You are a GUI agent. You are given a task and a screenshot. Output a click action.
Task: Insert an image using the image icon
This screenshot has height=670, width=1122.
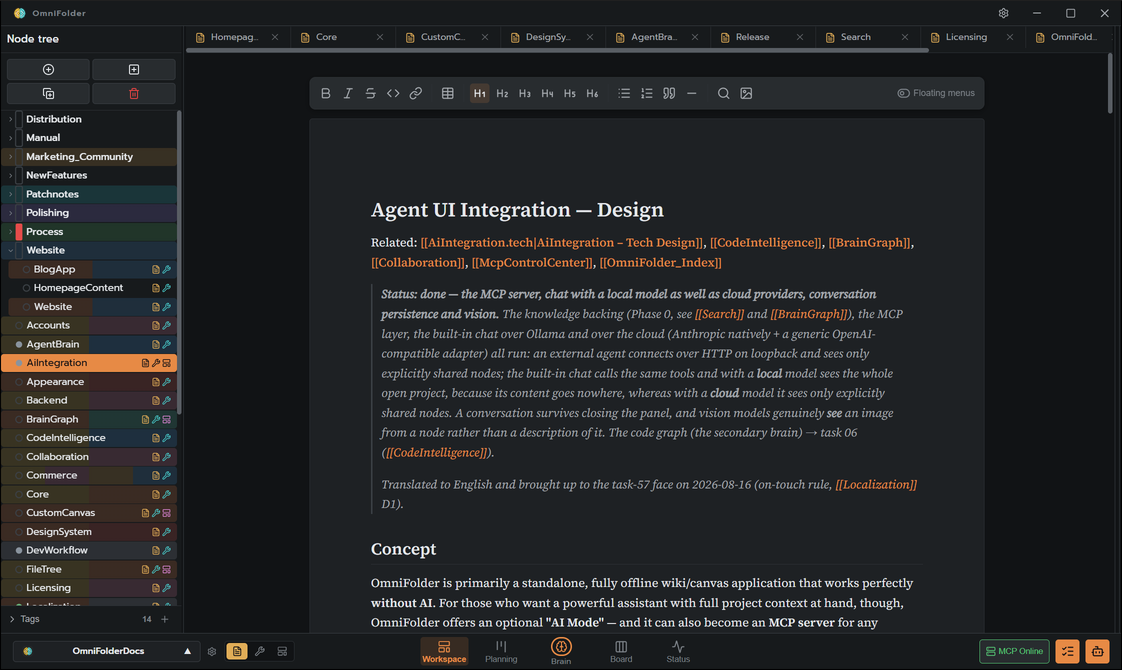pyautogui.click(x=746, y=93)
